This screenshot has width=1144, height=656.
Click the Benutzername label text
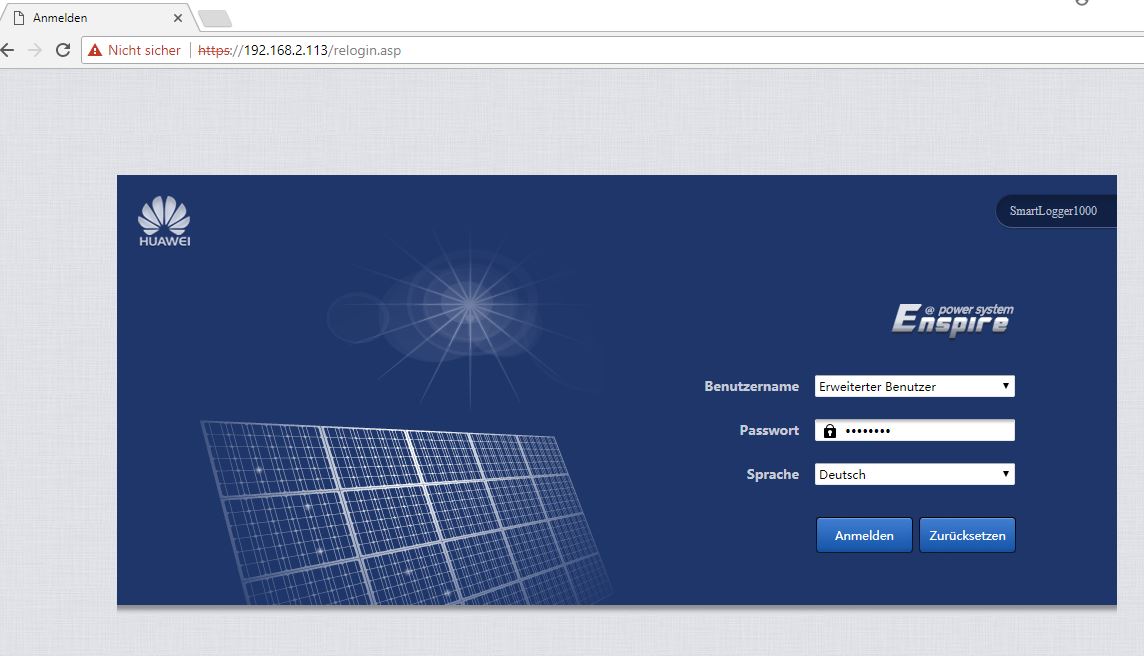[x=751, y=386]
